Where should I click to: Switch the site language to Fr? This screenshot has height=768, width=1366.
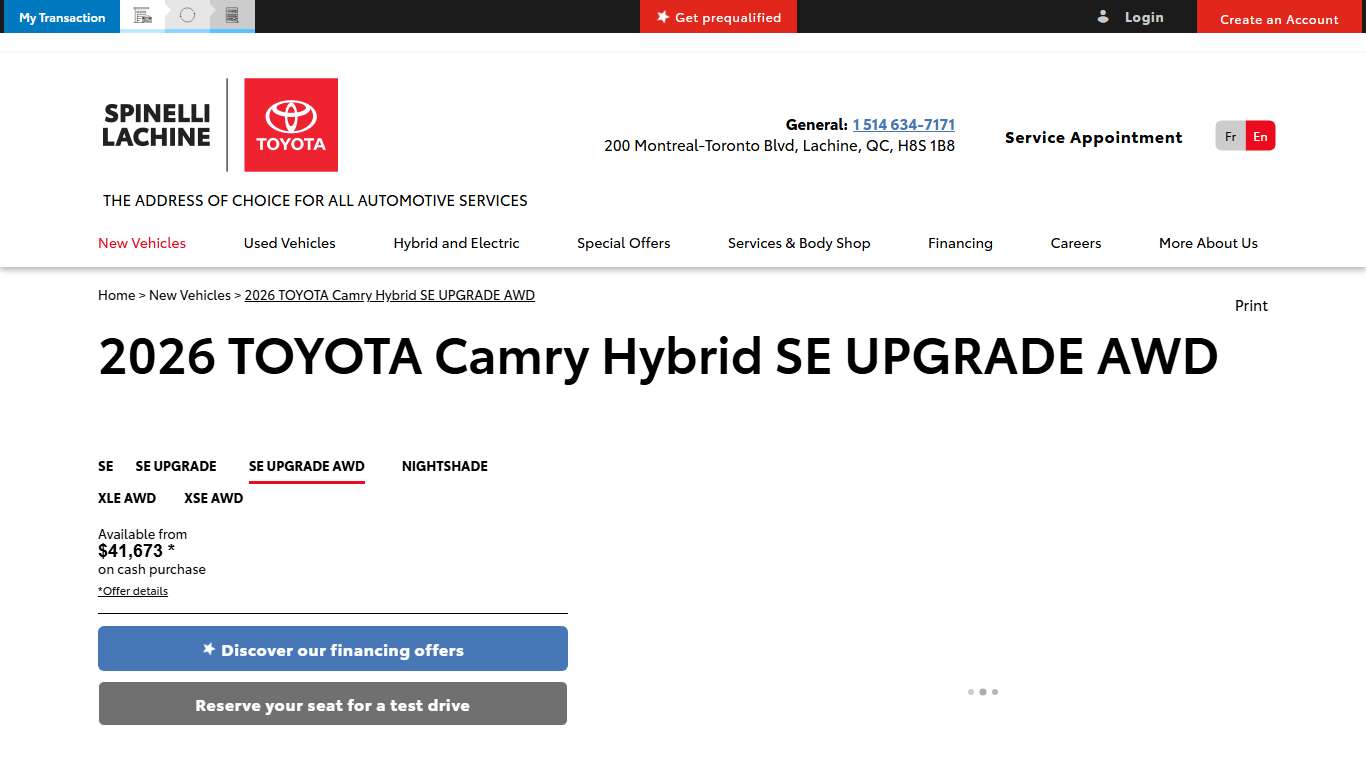tap(1229, 136)
